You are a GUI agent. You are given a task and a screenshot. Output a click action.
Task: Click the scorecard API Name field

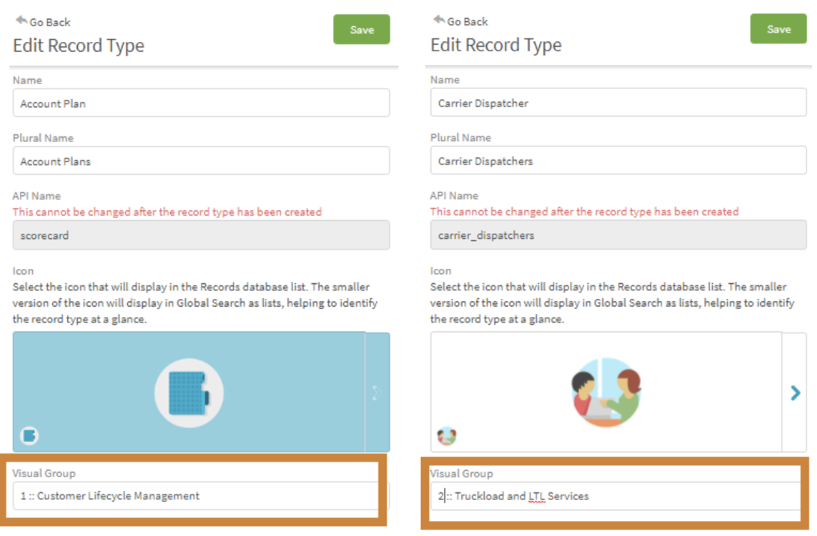[x=201, y=235]
